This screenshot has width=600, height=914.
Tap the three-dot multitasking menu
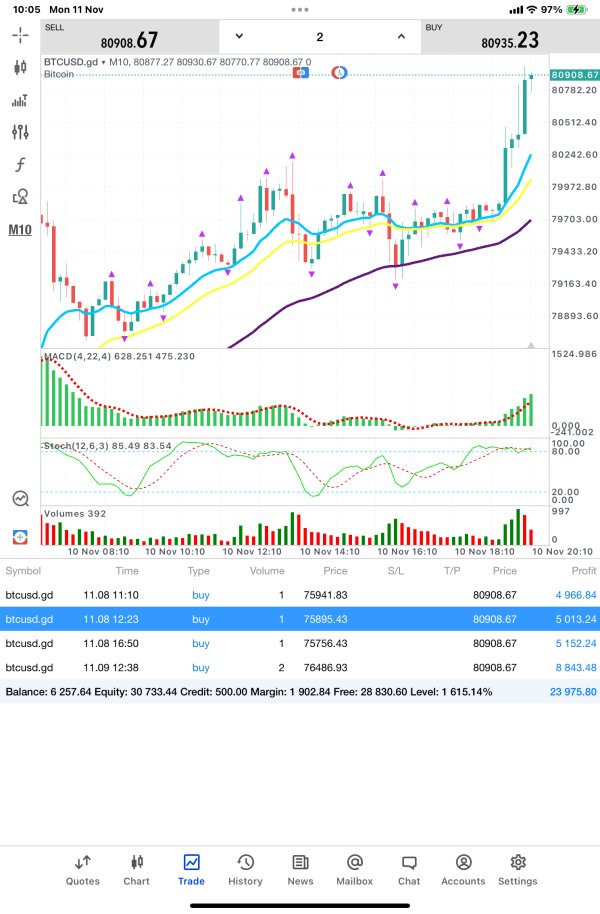pos(300,9)
